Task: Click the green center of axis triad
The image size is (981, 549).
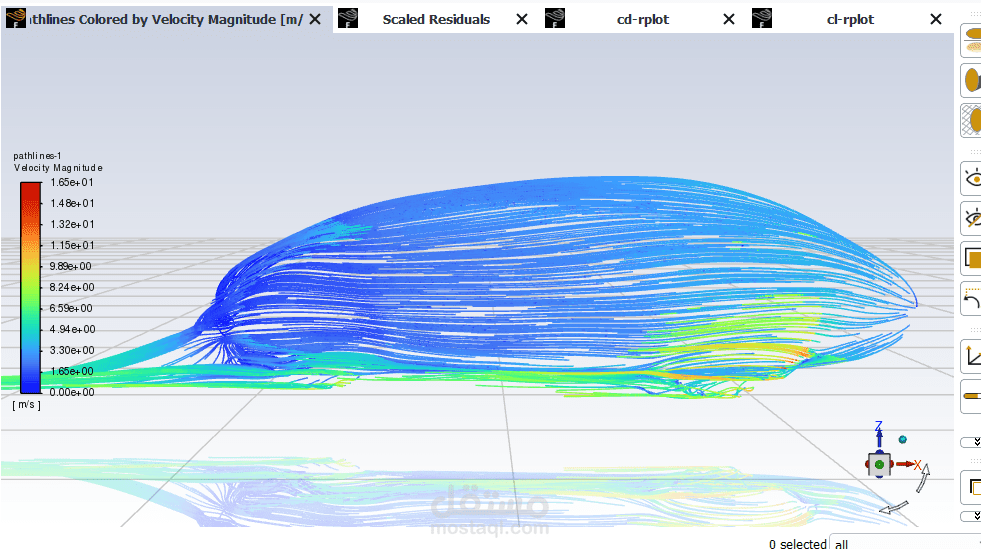Action: 879,464
